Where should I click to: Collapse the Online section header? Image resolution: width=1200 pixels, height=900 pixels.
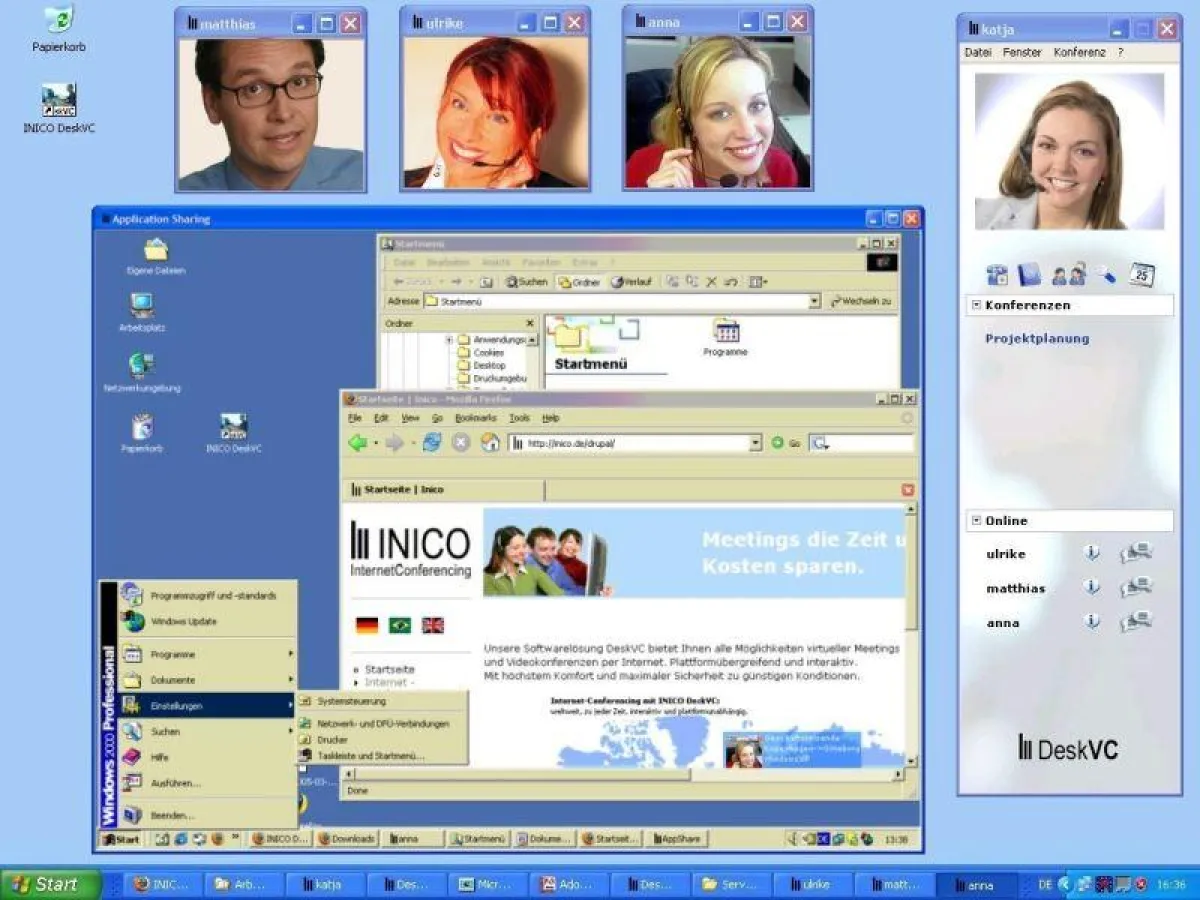point(975,520)
